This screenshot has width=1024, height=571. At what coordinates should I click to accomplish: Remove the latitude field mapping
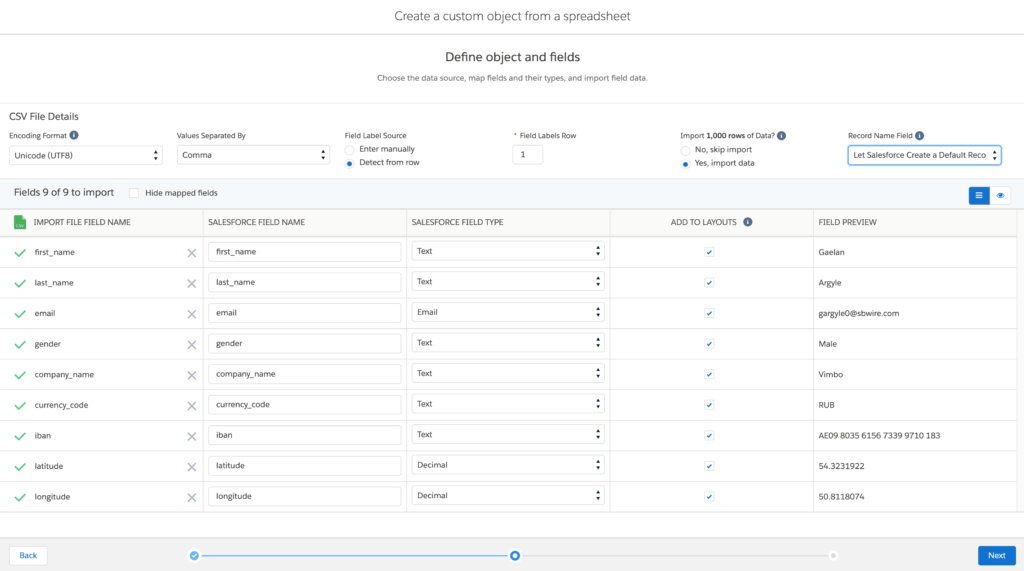[191, 467]
